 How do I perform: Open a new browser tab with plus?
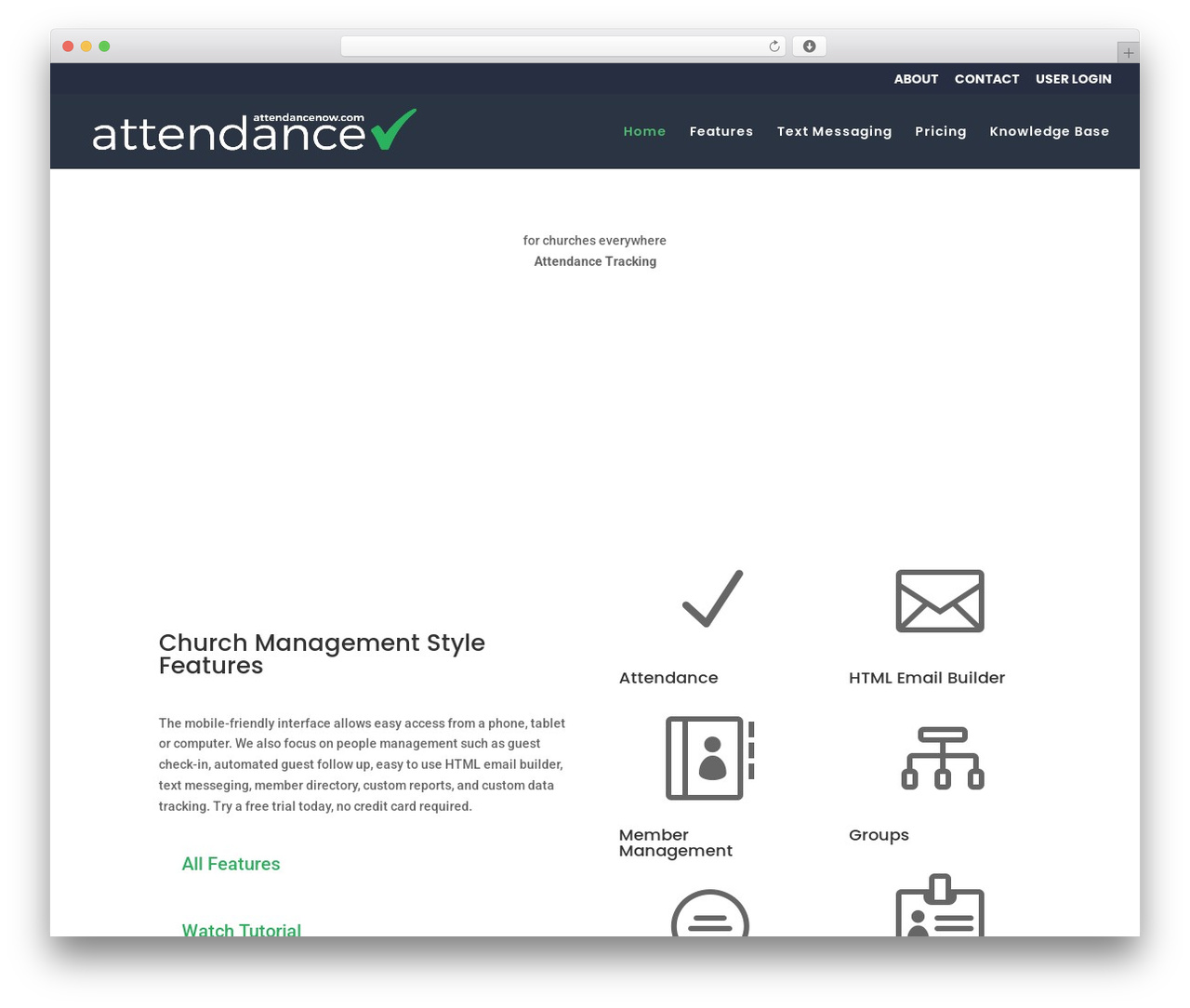1128,53
